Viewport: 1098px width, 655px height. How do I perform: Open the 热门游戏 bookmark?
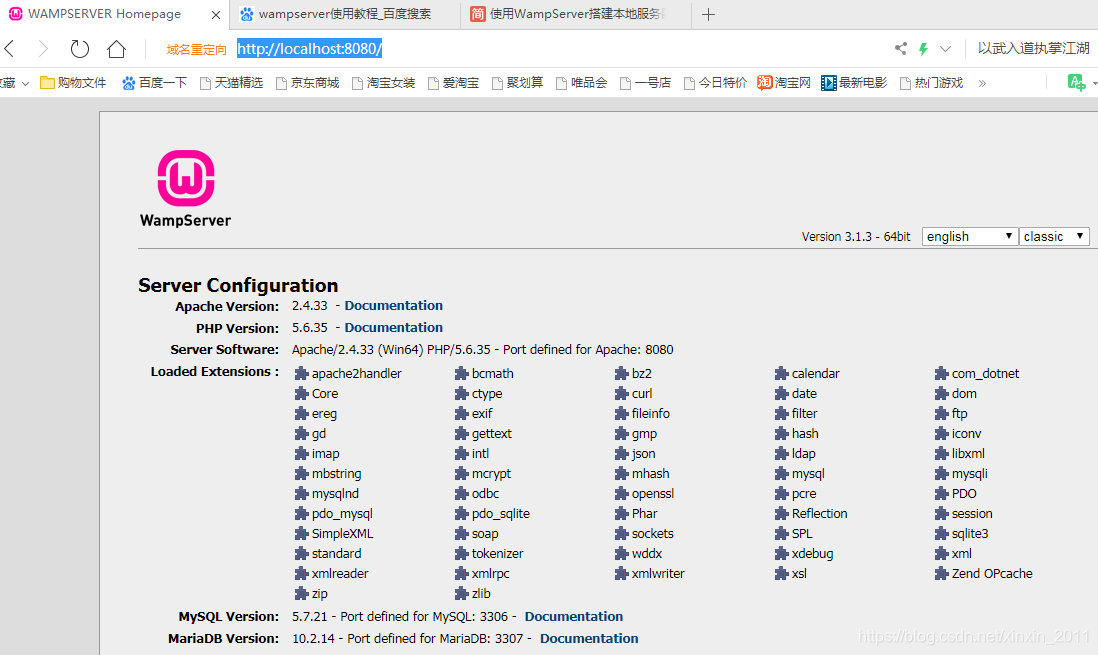click(x=931, y=83)
